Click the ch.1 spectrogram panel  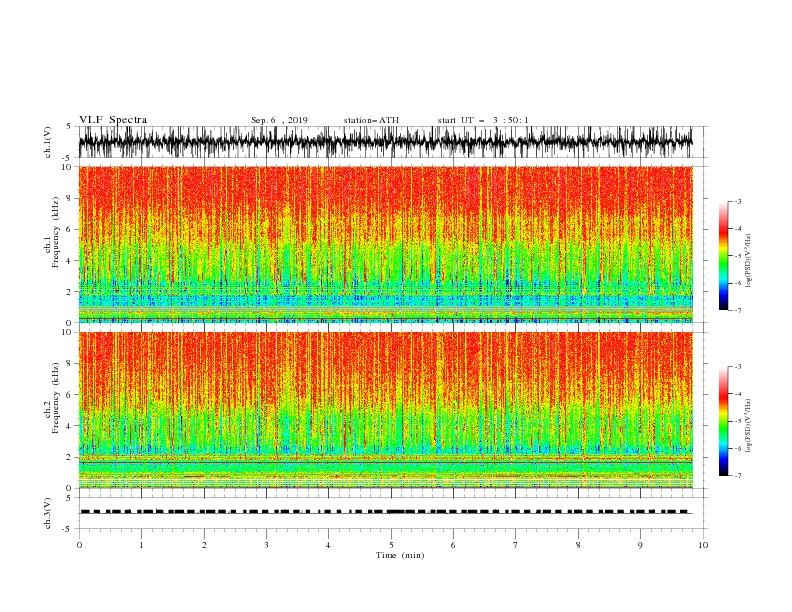(x=385, y=244)
